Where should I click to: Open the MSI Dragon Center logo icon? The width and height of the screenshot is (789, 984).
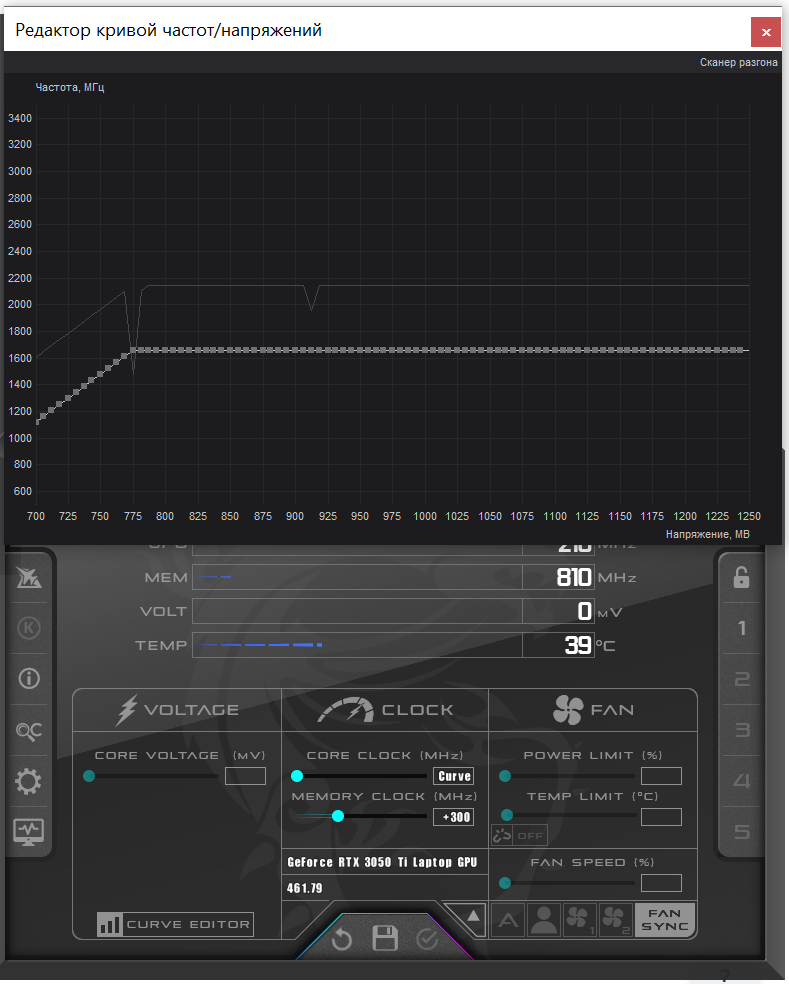[29, 577]
